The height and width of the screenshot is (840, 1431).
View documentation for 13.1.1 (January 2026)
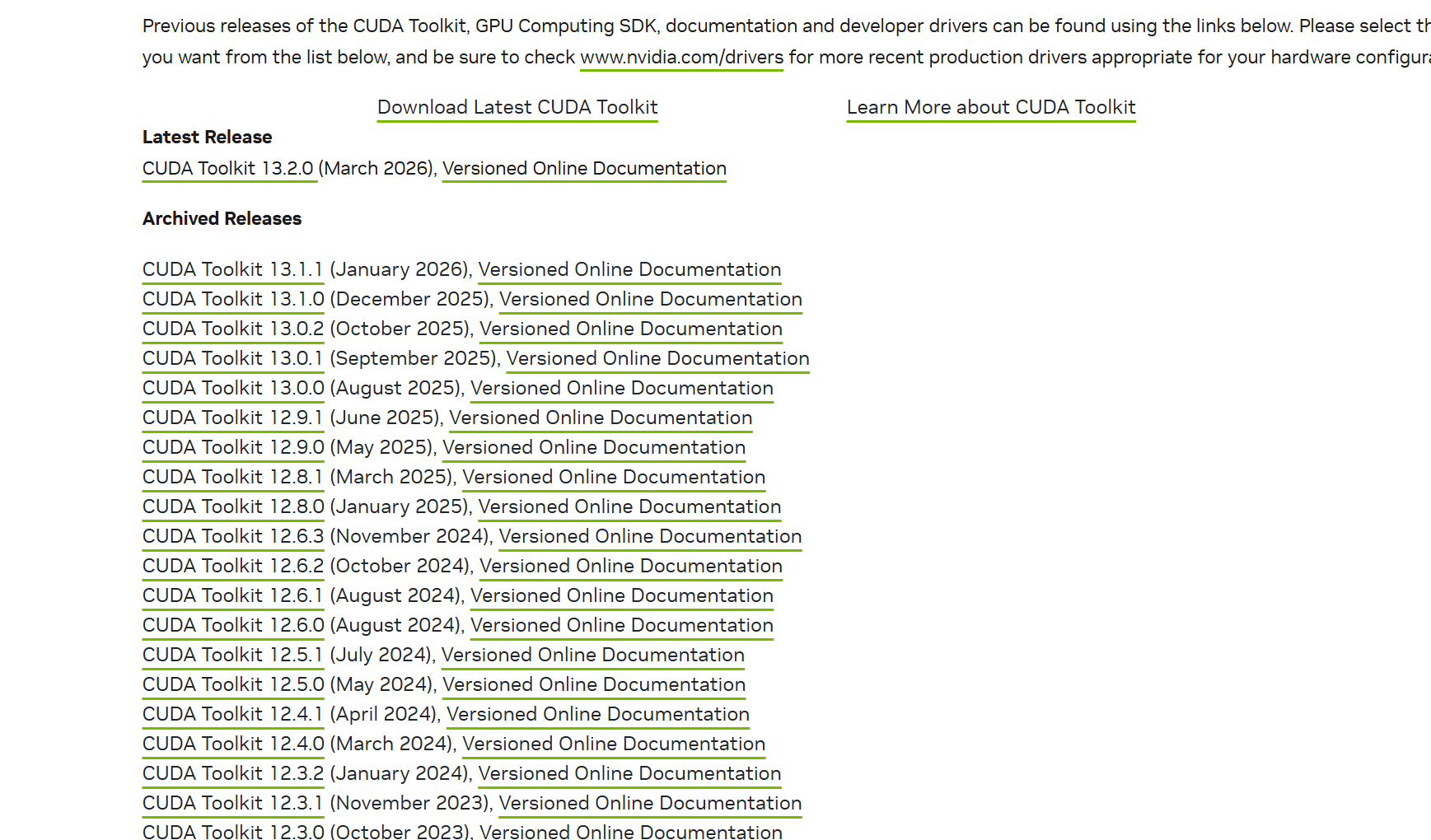[x=629, y=270]
